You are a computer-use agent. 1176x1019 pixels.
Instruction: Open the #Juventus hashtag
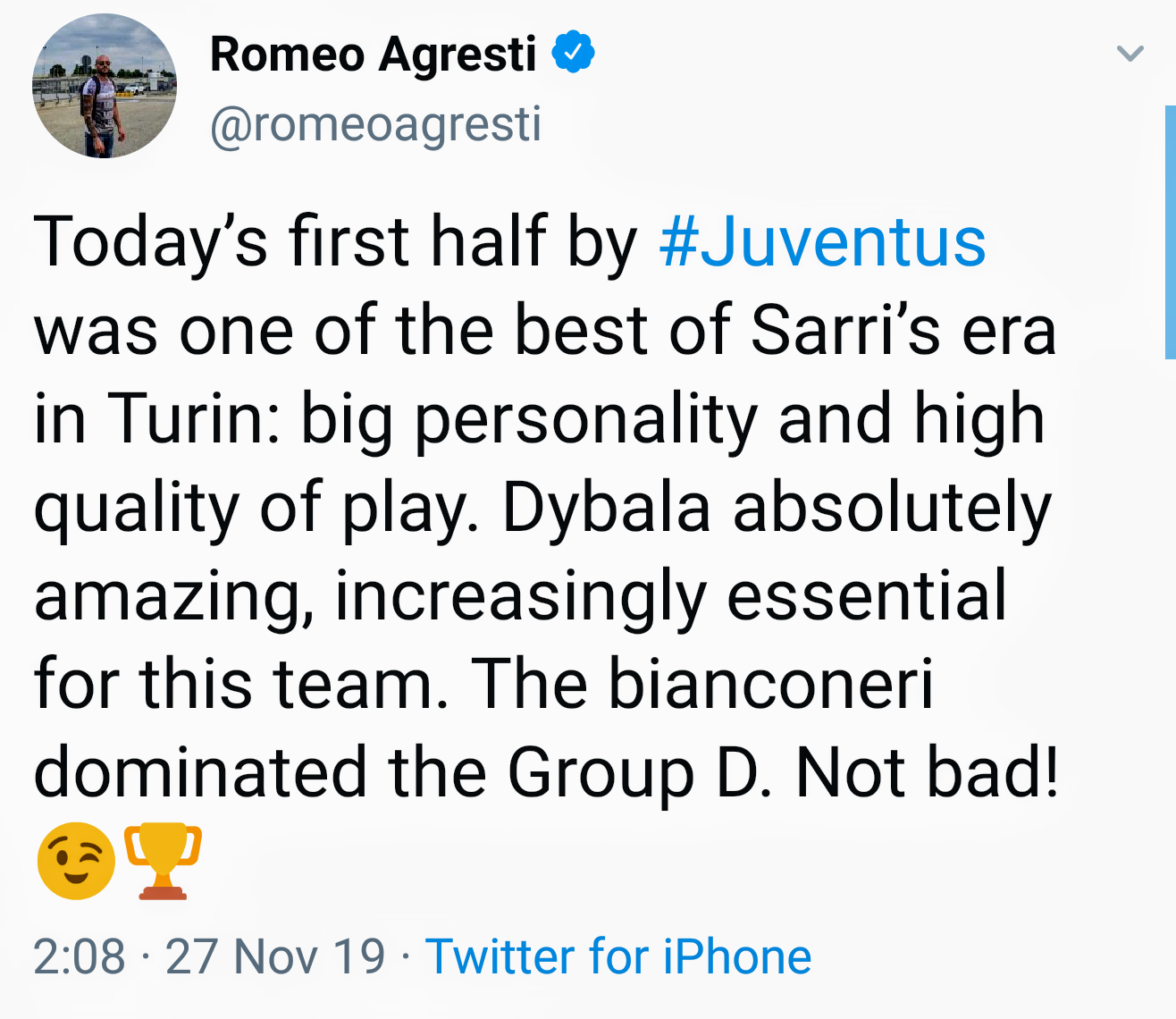pyautogui.click(x=822, y=242)
